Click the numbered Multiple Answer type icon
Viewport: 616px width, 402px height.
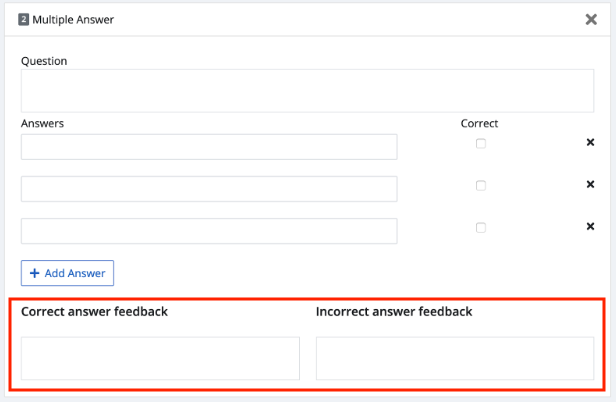[24, 19]
